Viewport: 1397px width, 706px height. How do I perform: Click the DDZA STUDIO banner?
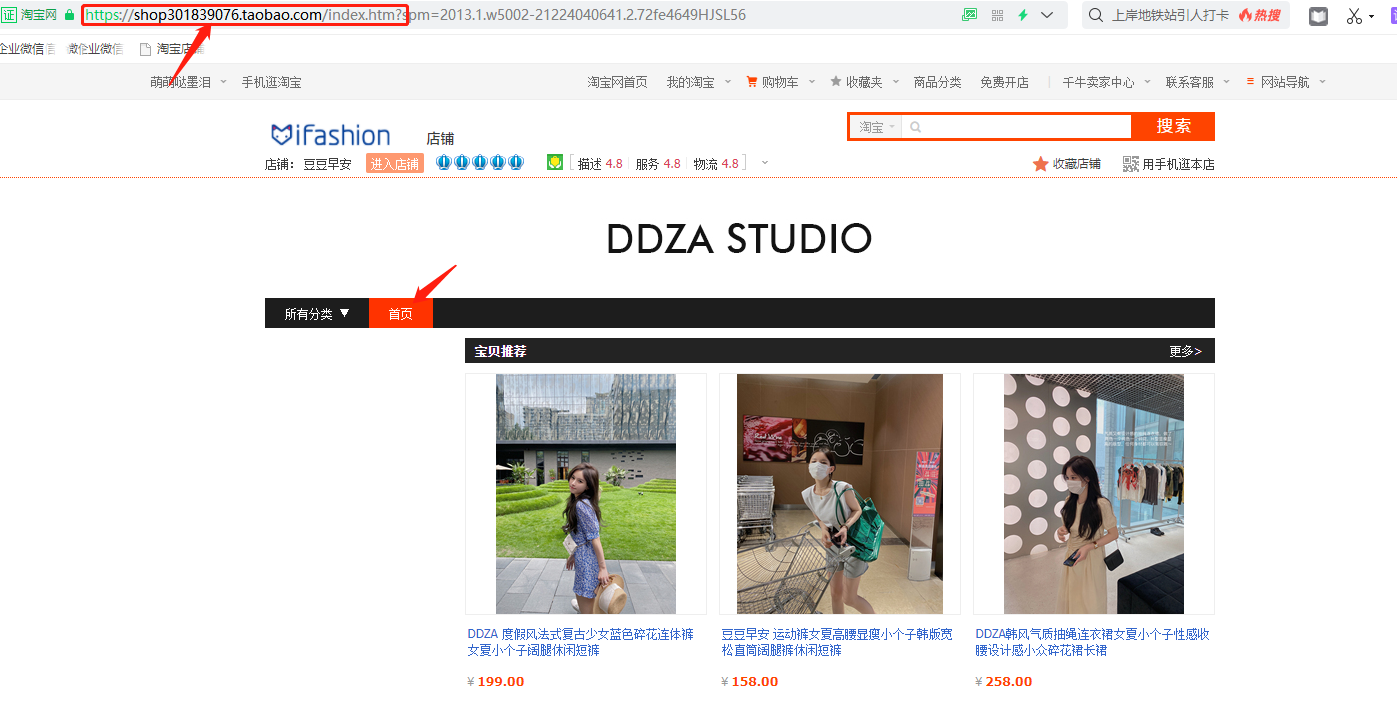[739, 239]
